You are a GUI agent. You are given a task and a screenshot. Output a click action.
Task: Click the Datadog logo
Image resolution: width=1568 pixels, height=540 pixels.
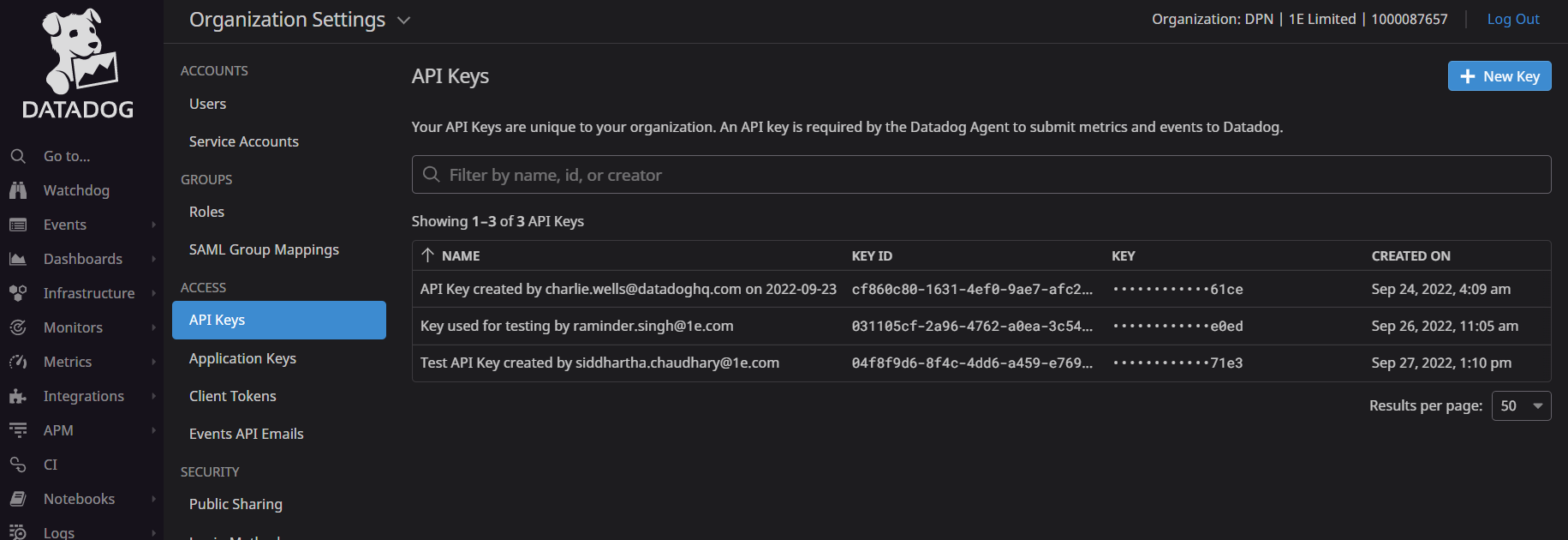[x=78, y=63]
